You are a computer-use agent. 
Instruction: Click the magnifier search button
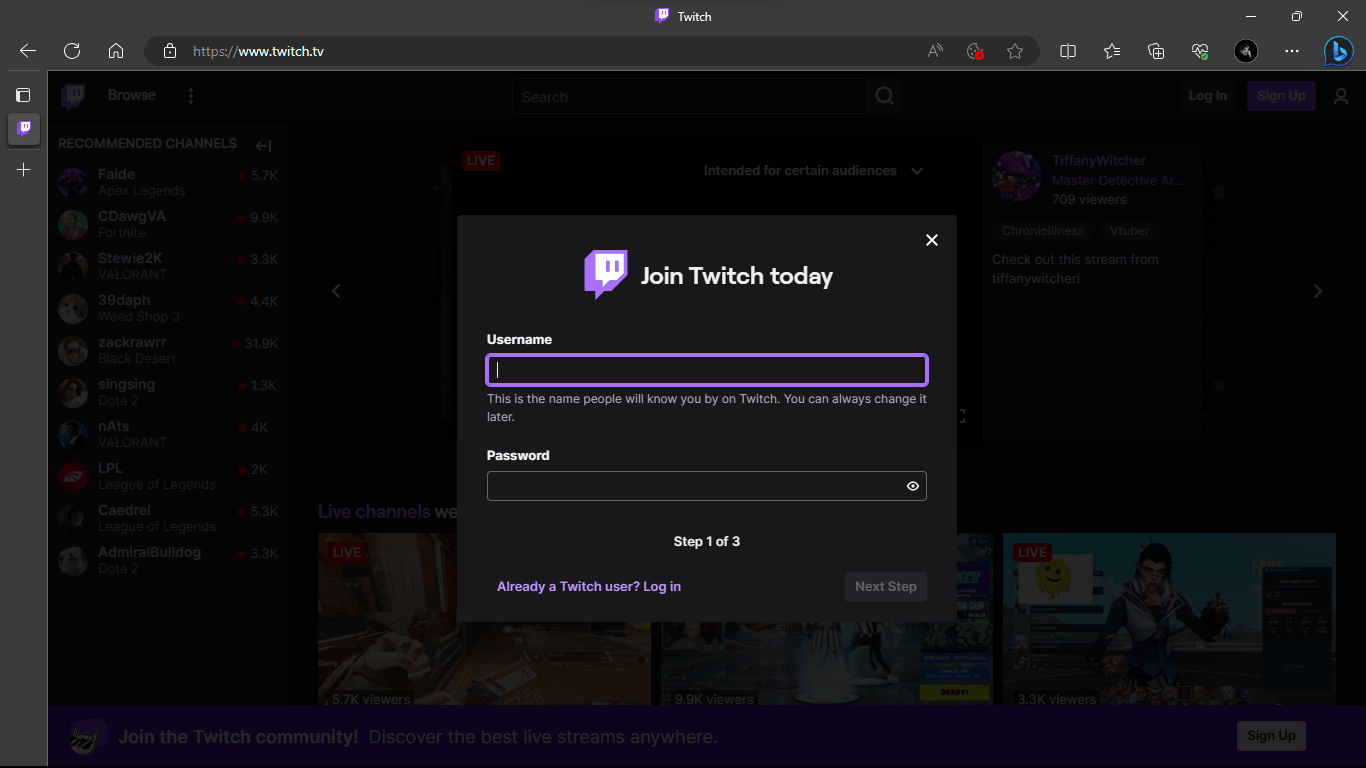[885, 96]
